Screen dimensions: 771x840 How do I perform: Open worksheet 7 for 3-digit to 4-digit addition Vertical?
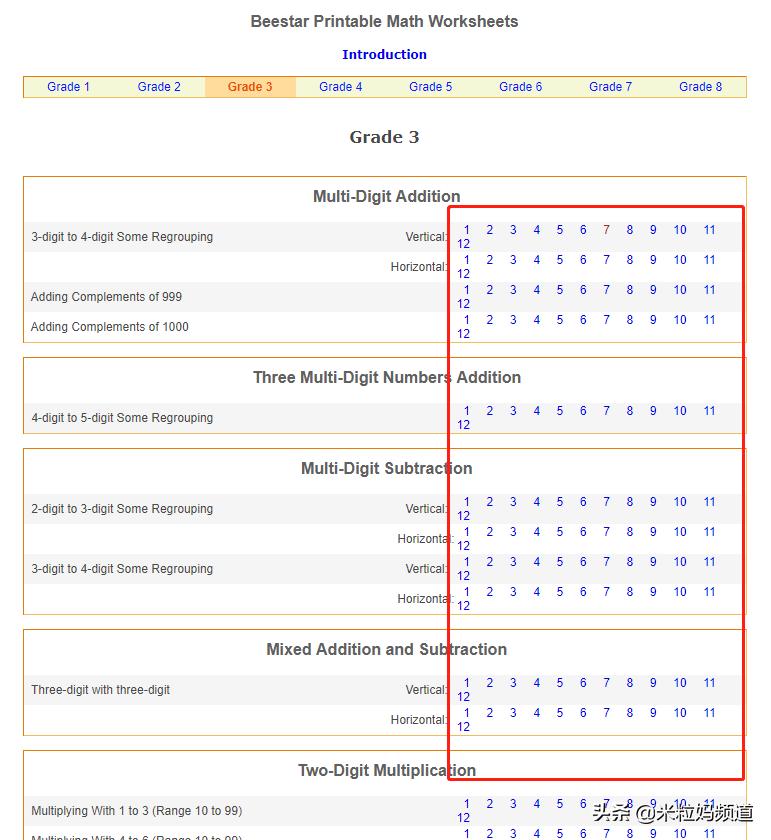click(x=606, y=230)
